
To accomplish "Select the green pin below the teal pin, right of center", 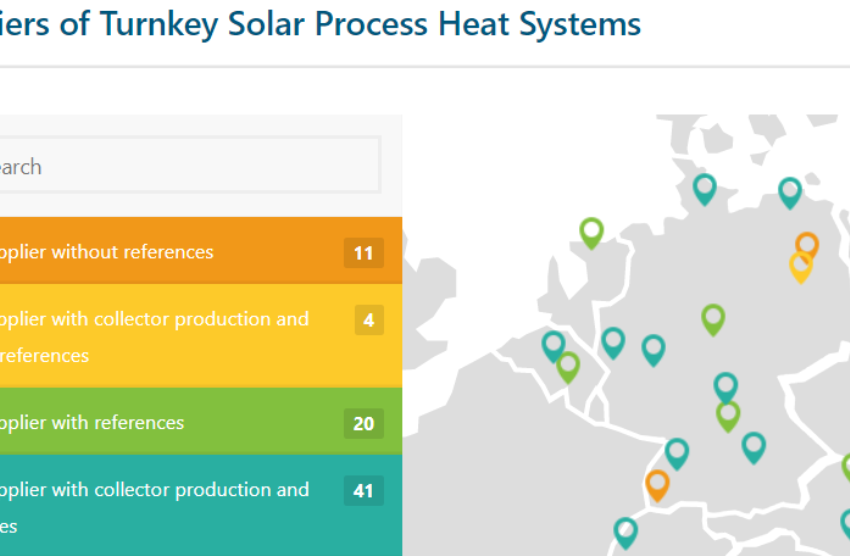I will (728, 416).
